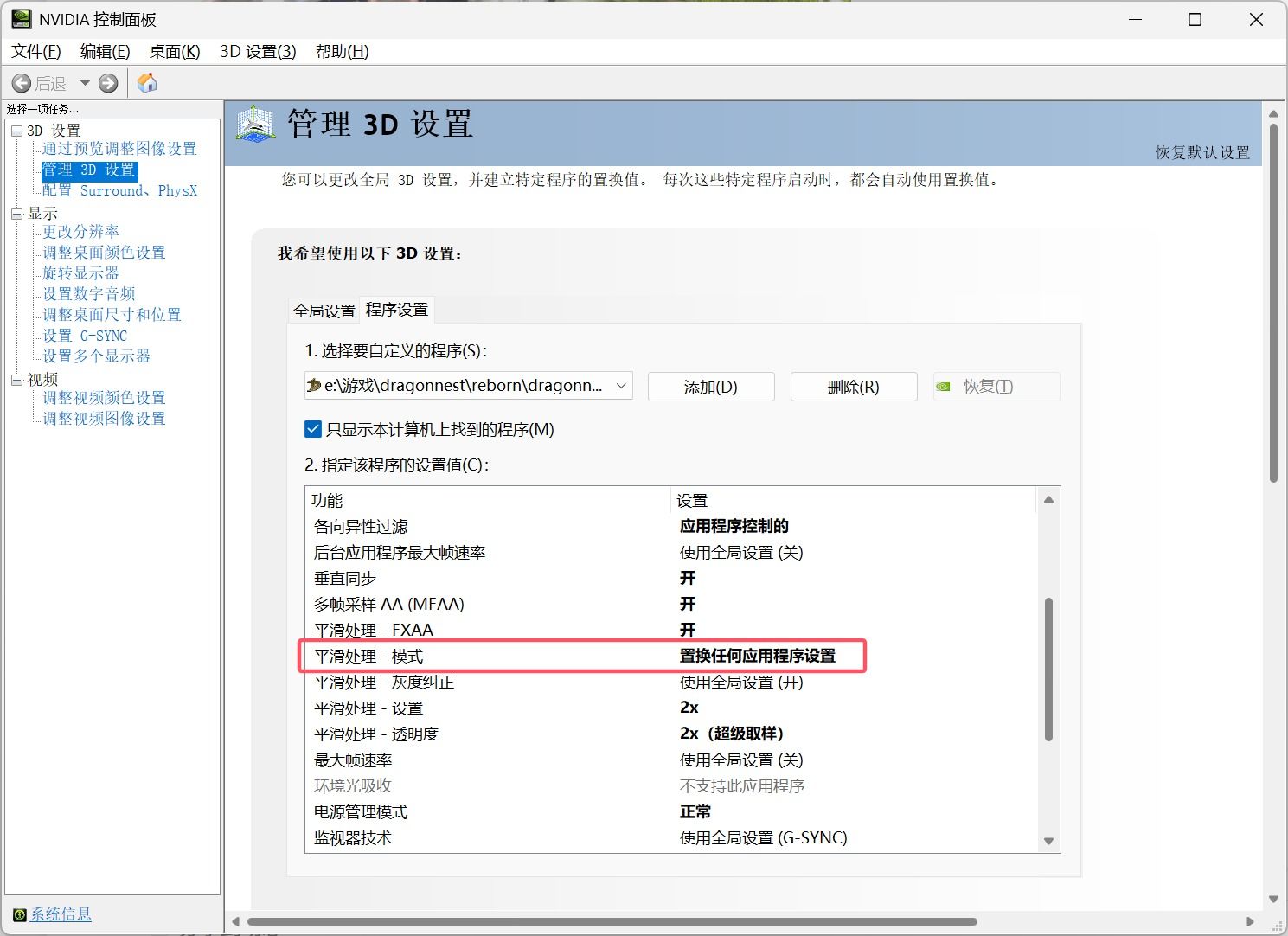The height and width of the screenshot is (936, 1288).
Task: Click the 删除(R) button
Action: (x=853, y=387)
